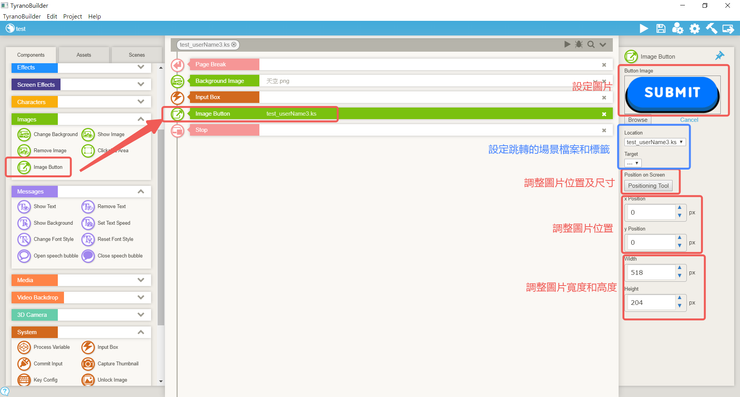The image size is (740, 397).
Task: Delete the Input Box row
Action: 604,98
